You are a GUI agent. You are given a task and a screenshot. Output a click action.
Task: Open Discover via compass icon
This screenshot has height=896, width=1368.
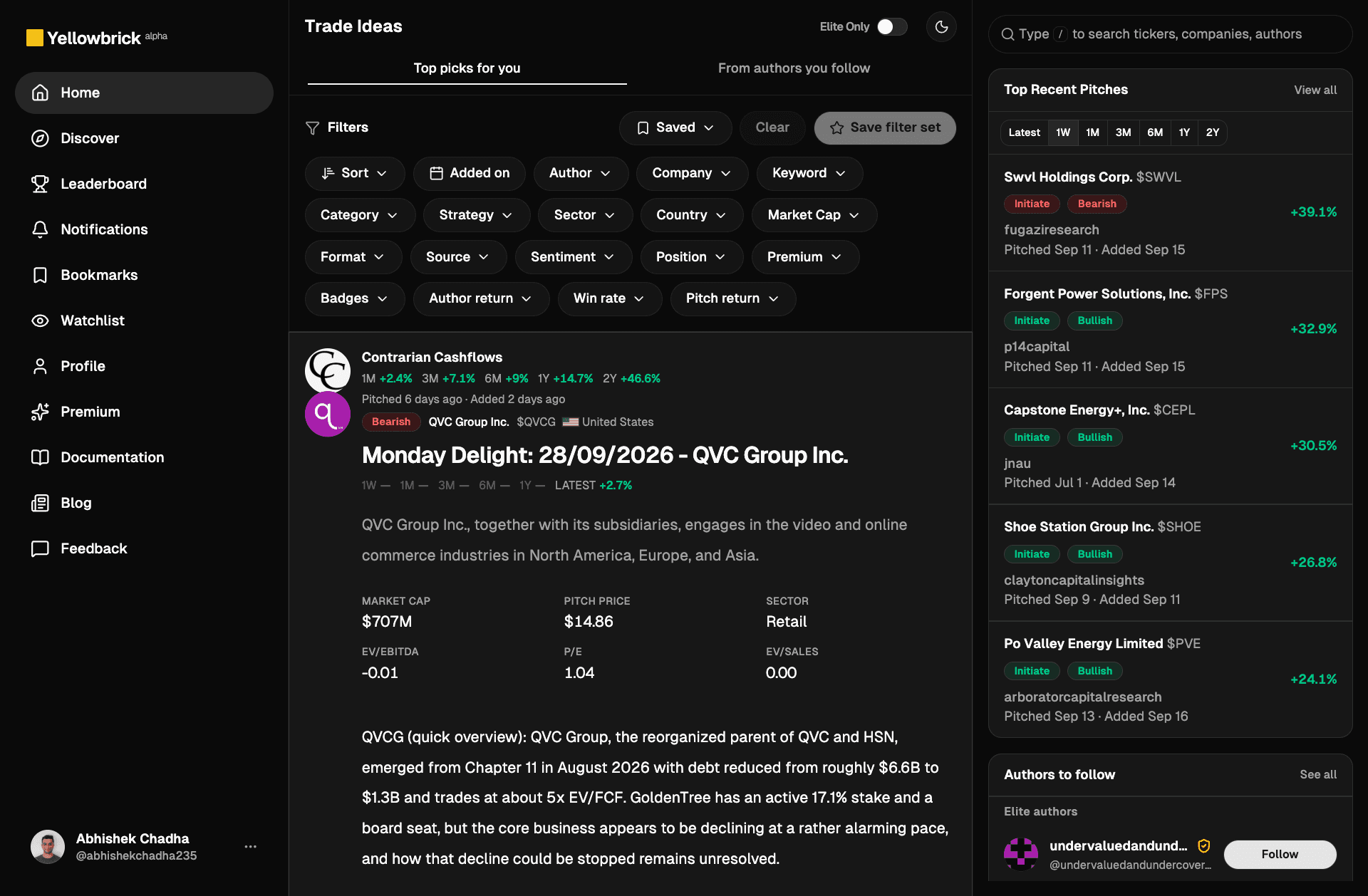pyautogui.click(x=40, y=138)
